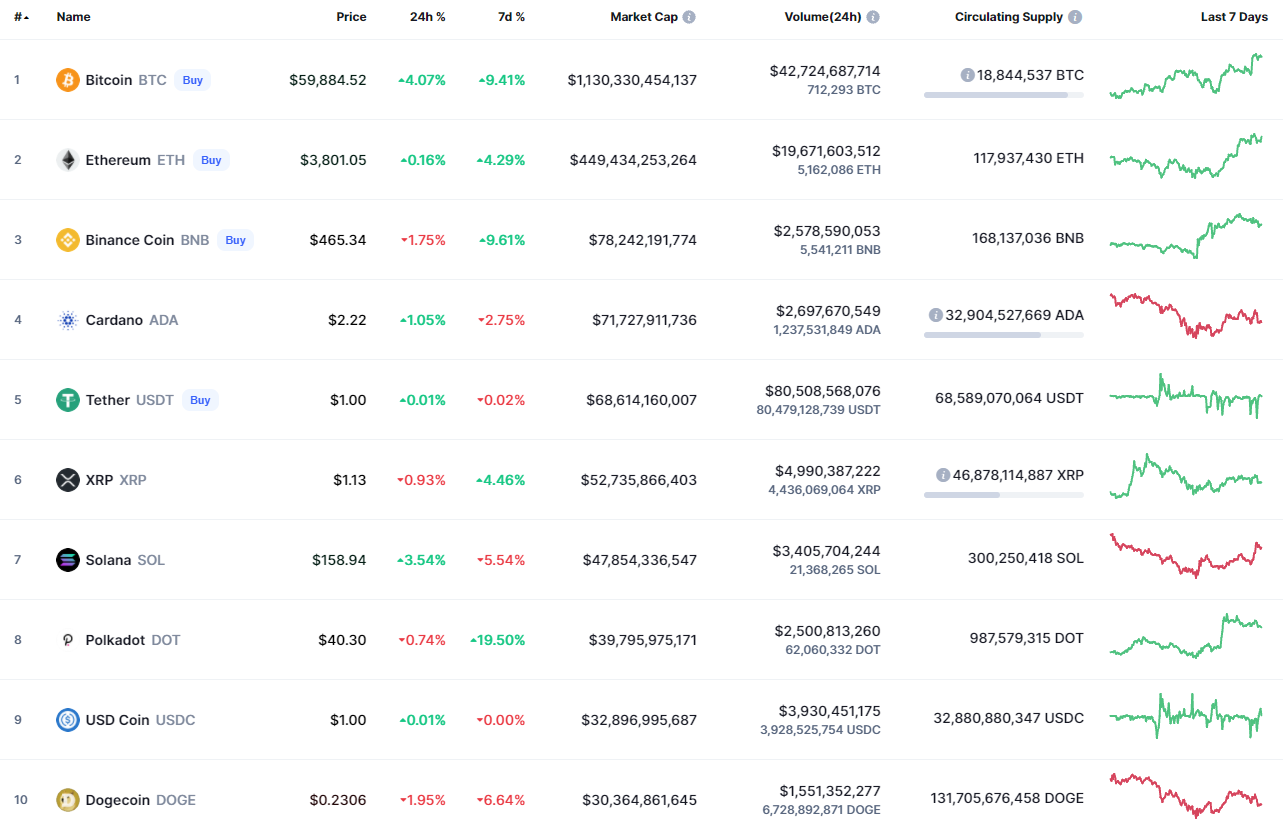The width and height of the screenshot is (1283, 832).
Task: Click Buy button next to Binance Coin
Action: (235, 240)
